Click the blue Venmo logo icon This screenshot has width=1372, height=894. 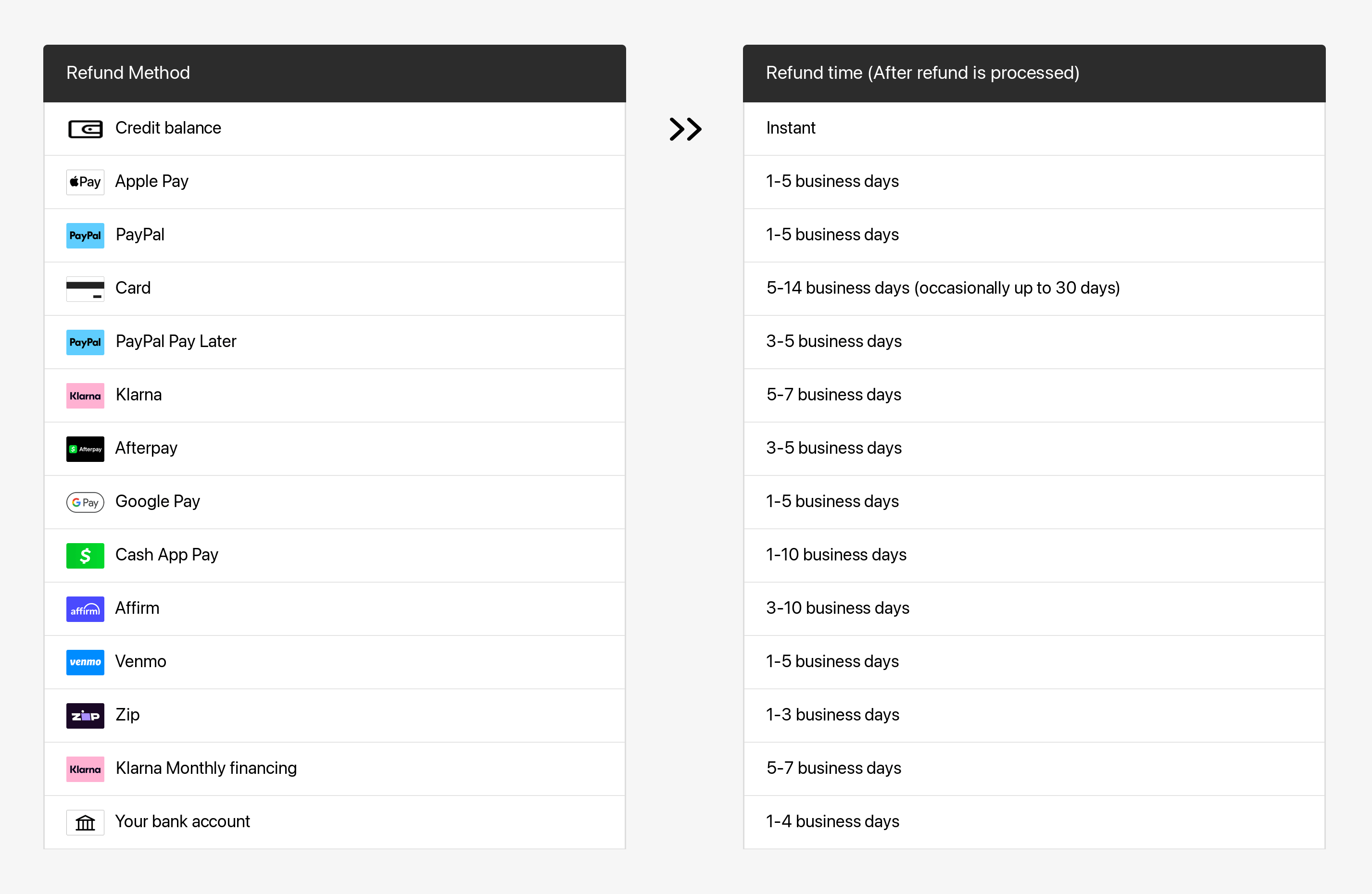point(85,662)
